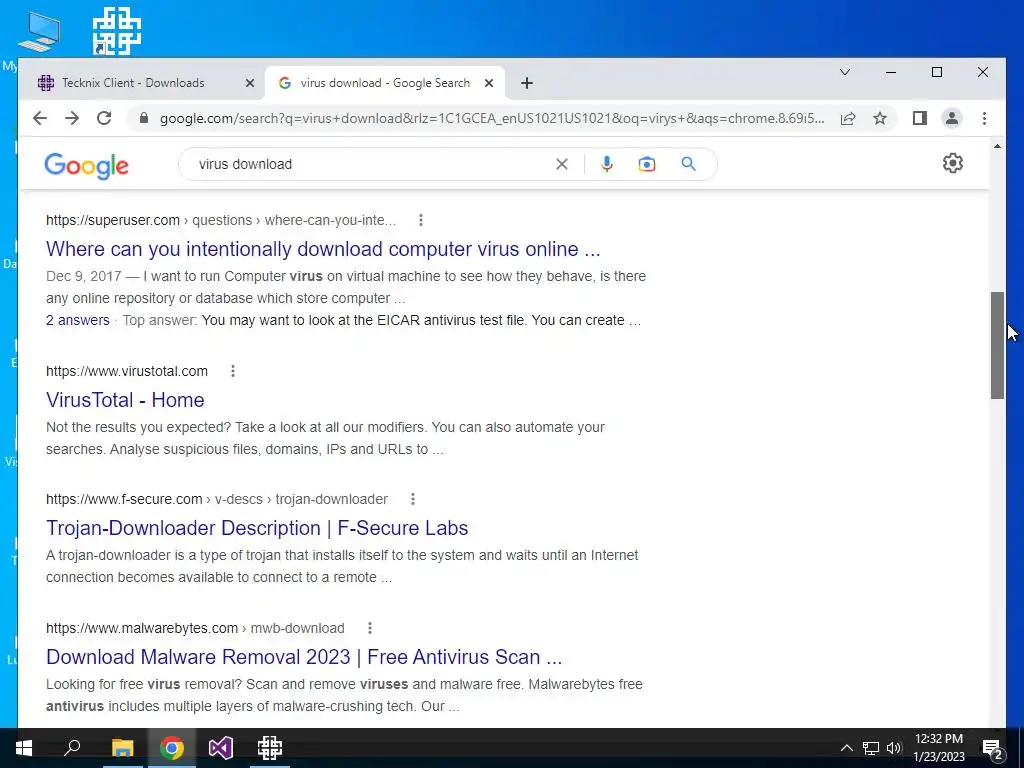The height and width of the screenshot is (768, 1024).
Task: Open more options for the malwarebytes.com result
Action: 370,628
